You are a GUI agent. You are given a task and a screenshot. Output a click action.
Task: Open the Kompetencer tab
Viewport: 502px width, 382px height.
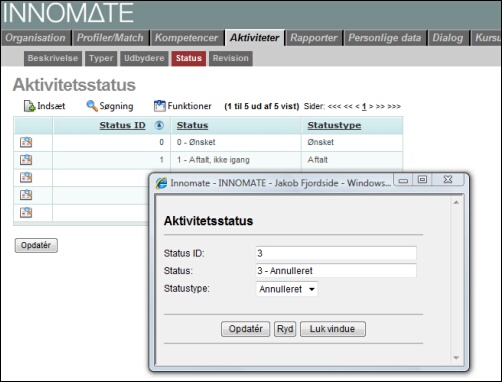tap(186, 38)
